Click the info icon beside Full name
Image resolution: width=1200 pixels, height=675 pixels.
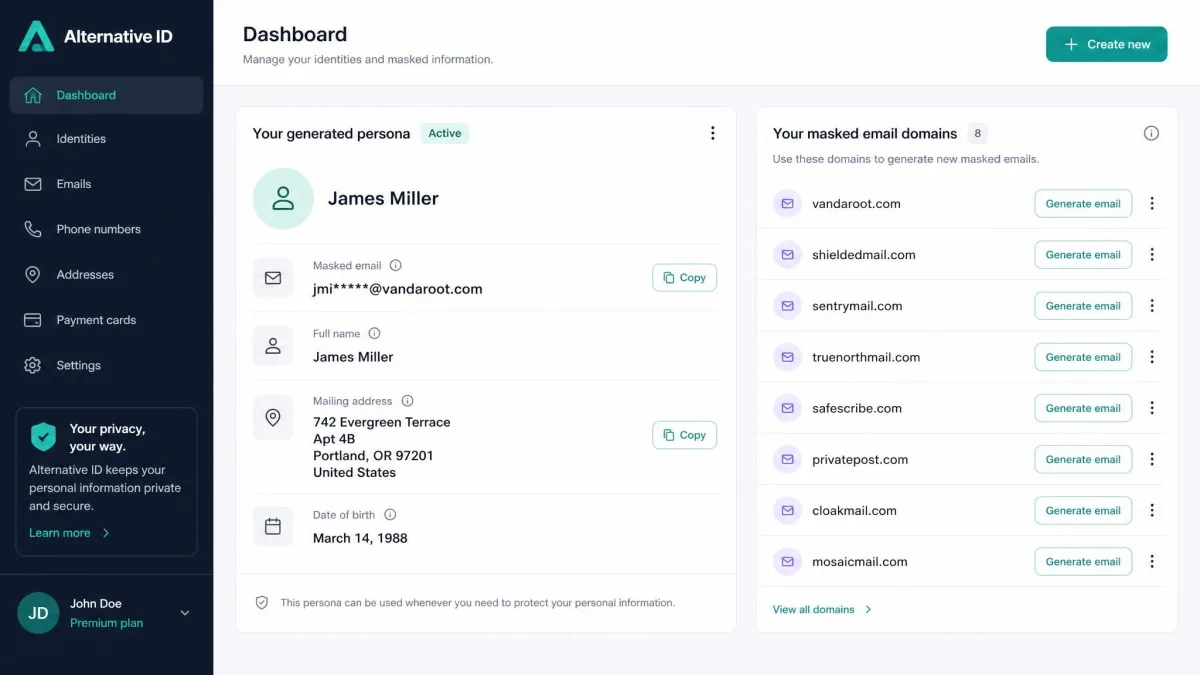pos(374,333)
